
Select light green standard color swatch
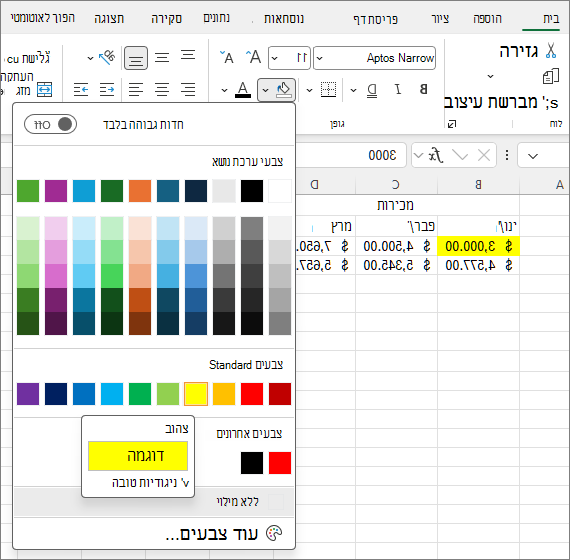[168, 394]
